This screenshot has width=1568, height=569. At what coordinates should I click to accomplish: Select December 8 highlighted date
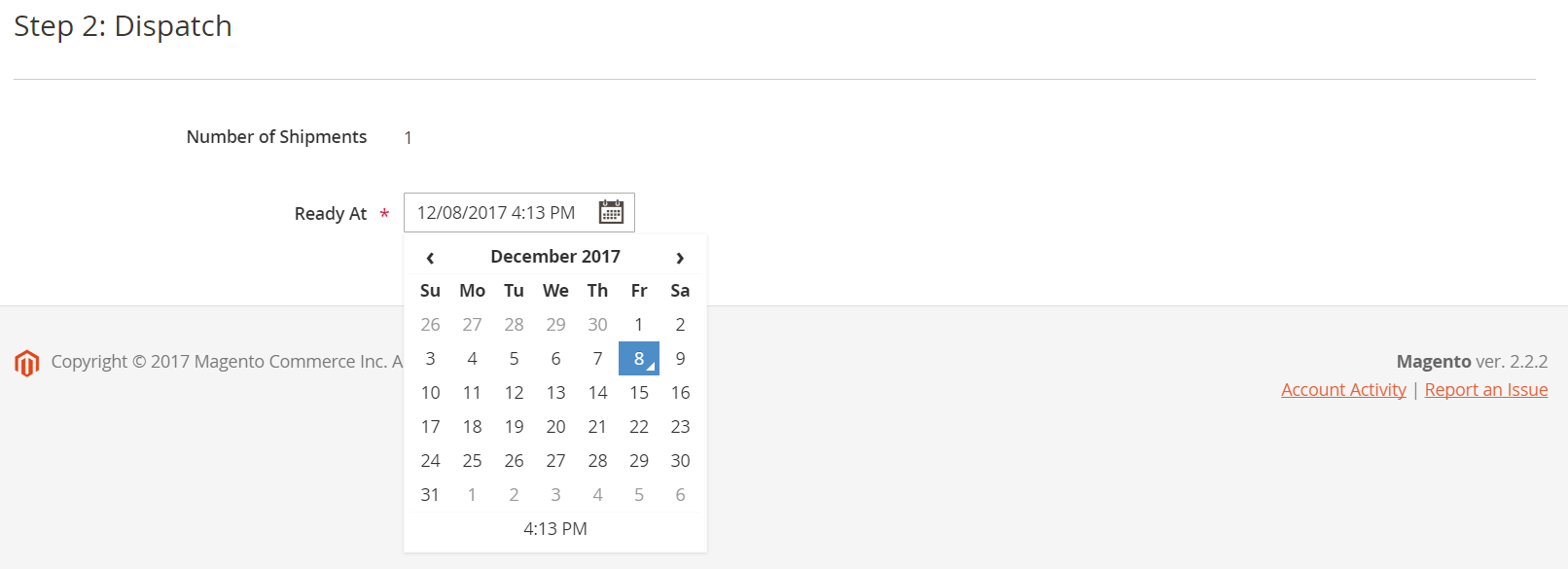coord(639,359)
